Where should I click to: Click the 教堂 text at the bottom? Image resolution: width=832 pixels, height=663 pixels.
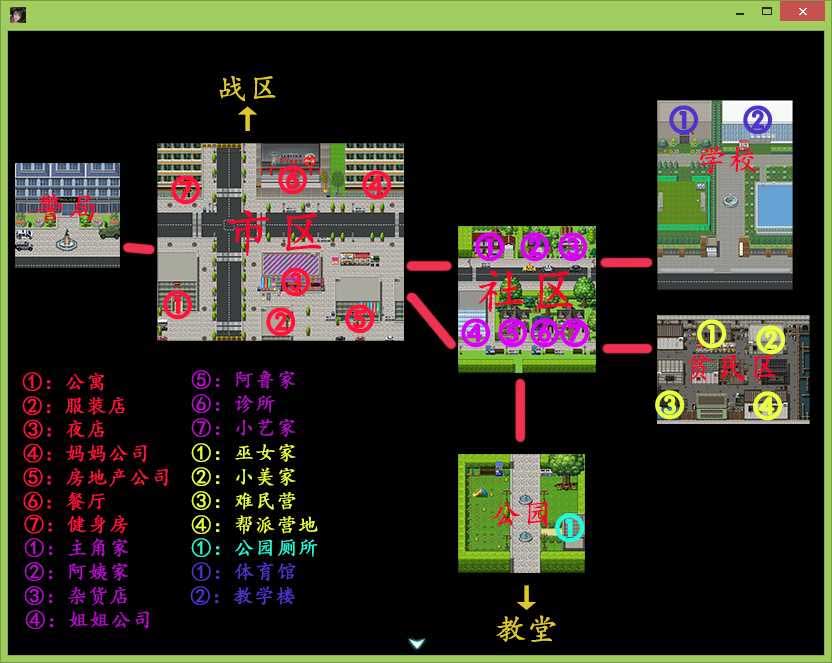click(526, 628)
